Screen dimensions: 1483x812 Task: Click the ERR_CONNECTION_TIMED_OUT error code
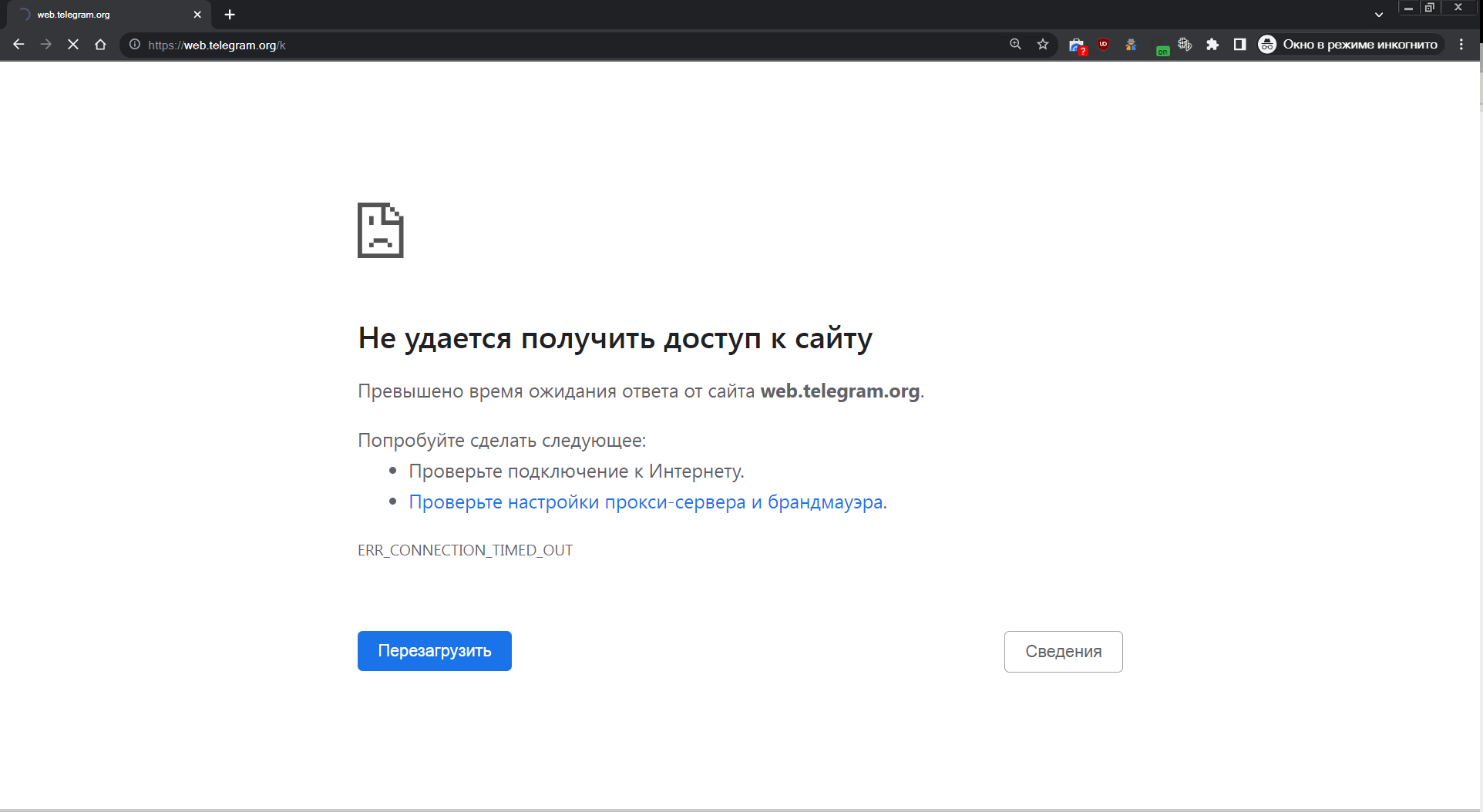click(x=466, y=550)
